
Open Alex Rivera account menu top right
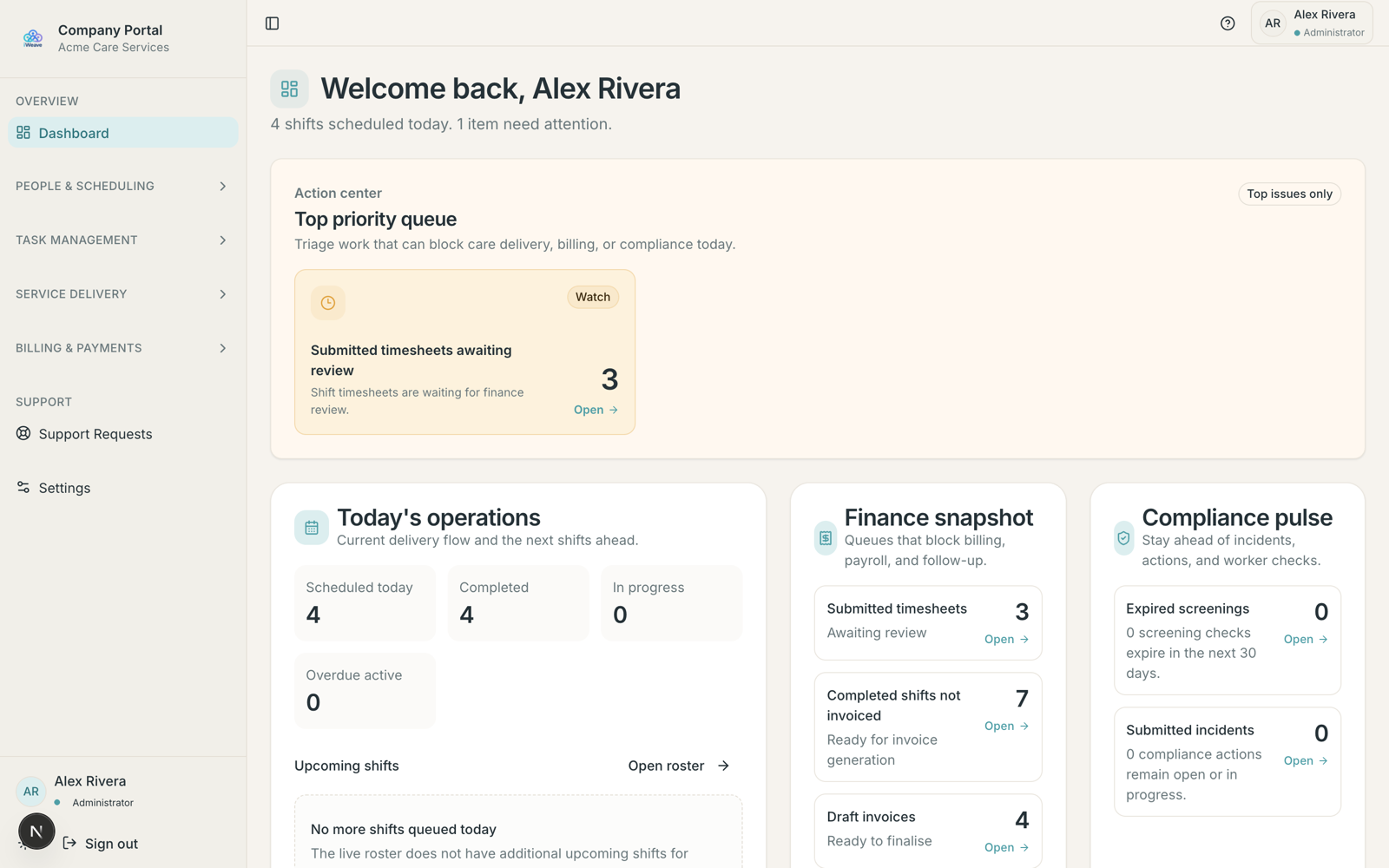tap(1312, 23)
